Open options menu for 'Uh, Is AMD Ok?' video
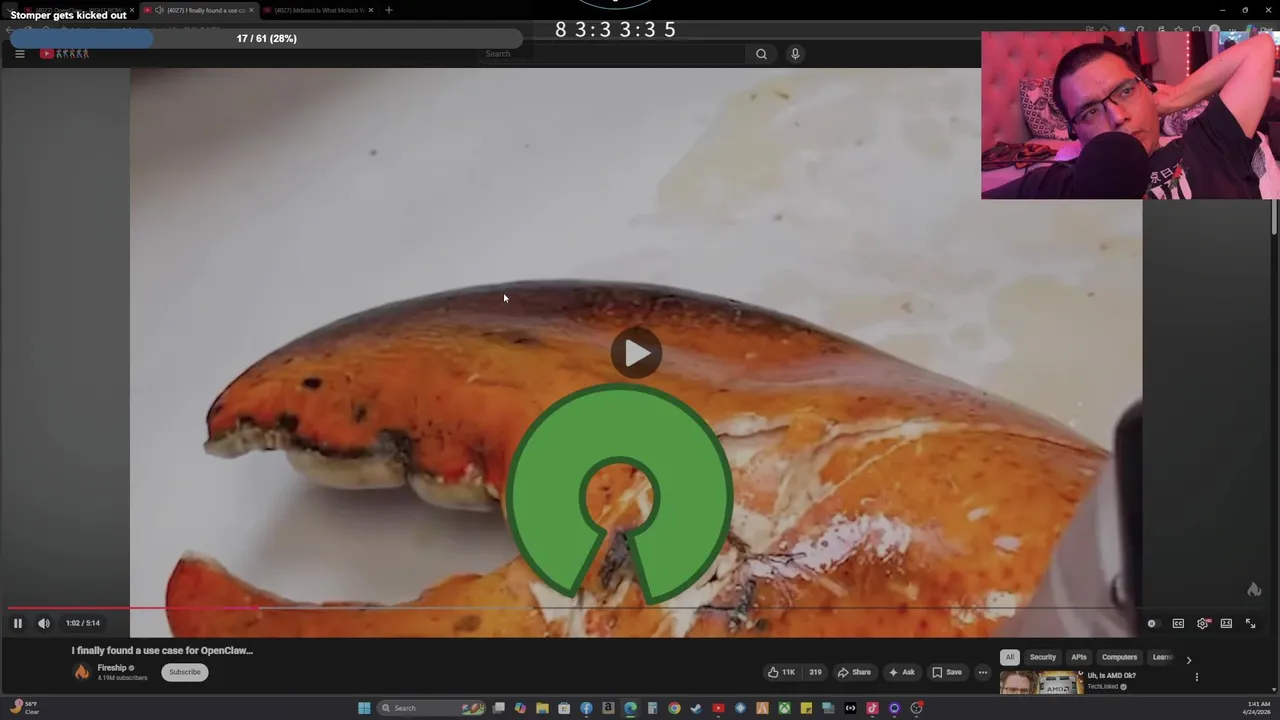This screenshot has height=720, width=1280. [x=1196, y=677]
